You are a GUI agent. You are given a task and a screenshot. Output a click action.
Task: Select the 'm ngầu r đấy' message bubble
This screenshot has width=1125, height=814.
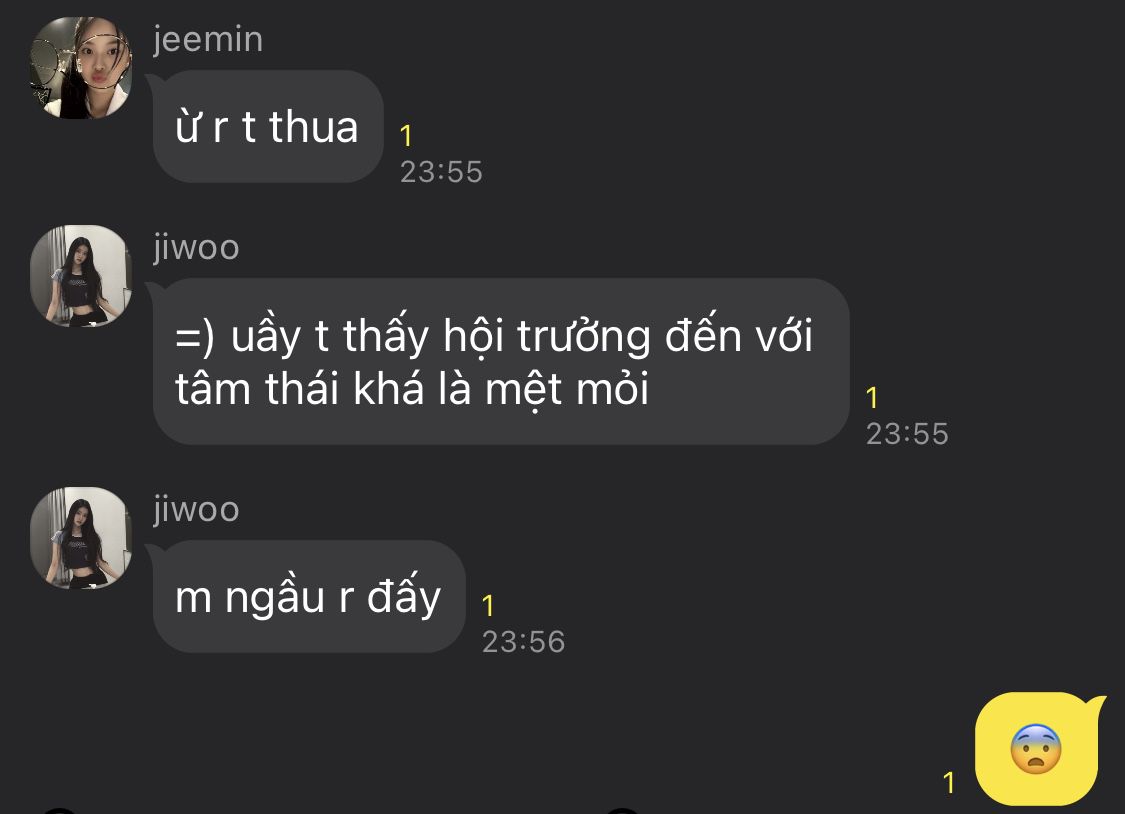click(x=309, y=596)
